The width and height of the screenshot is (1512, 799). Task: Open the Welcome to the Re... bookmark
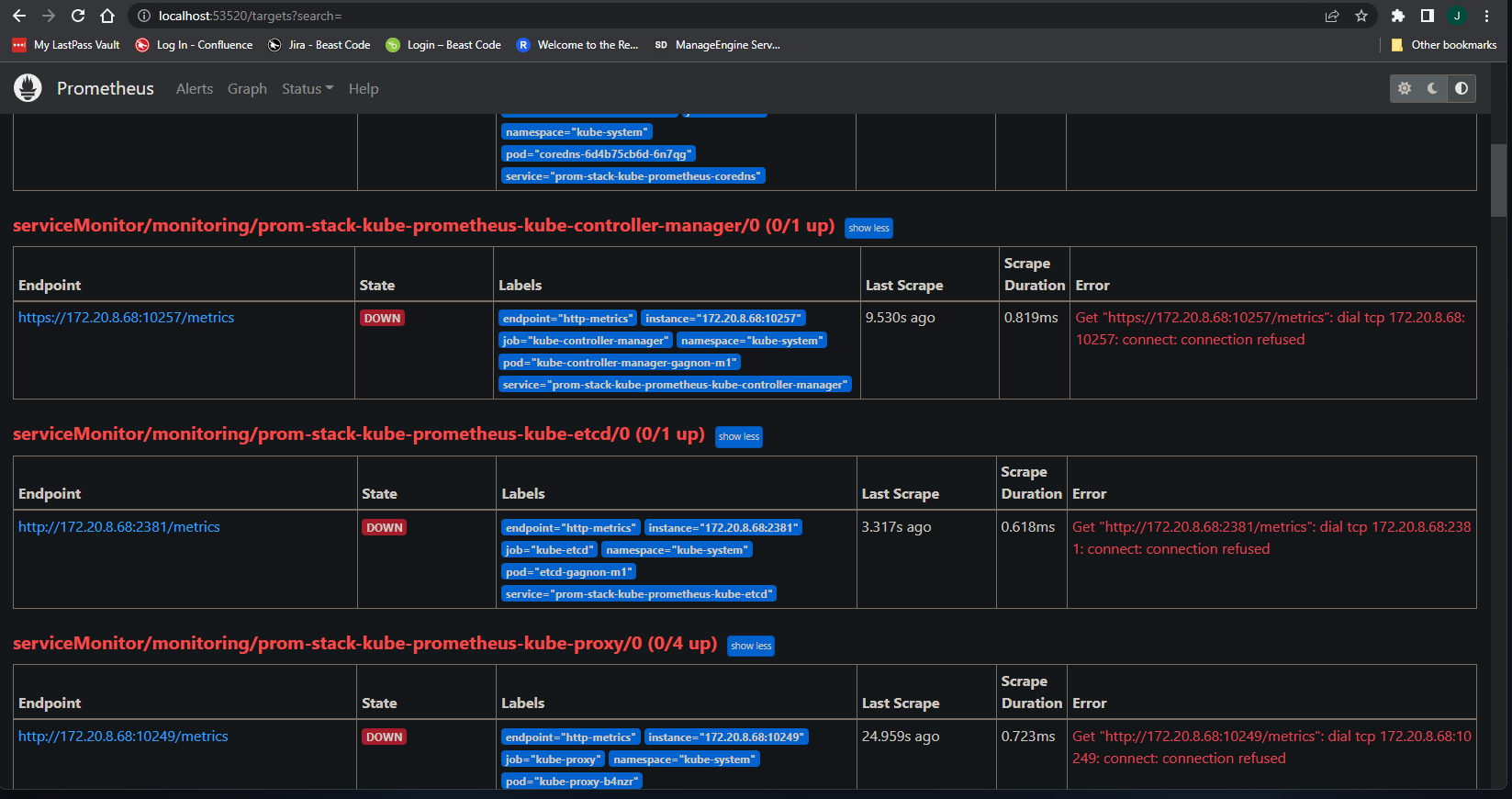(577, 45)
